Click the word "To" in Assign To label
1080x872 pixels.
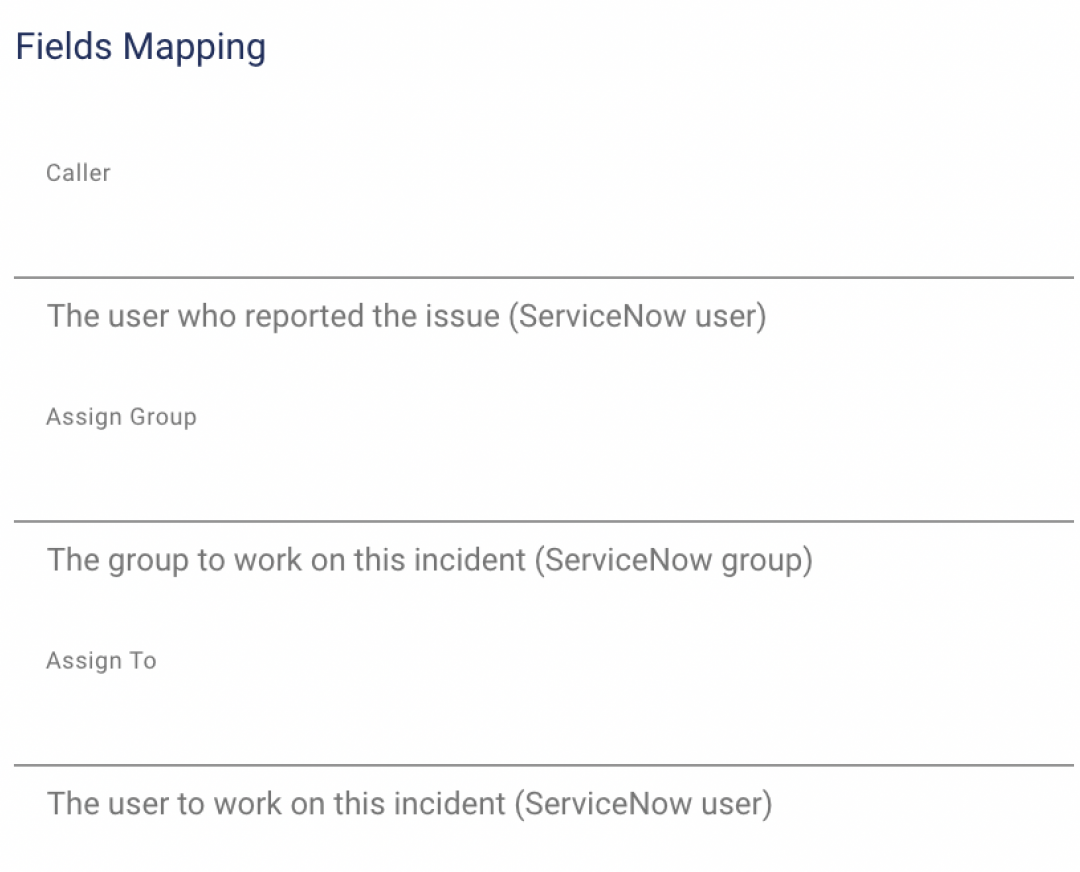143,661
